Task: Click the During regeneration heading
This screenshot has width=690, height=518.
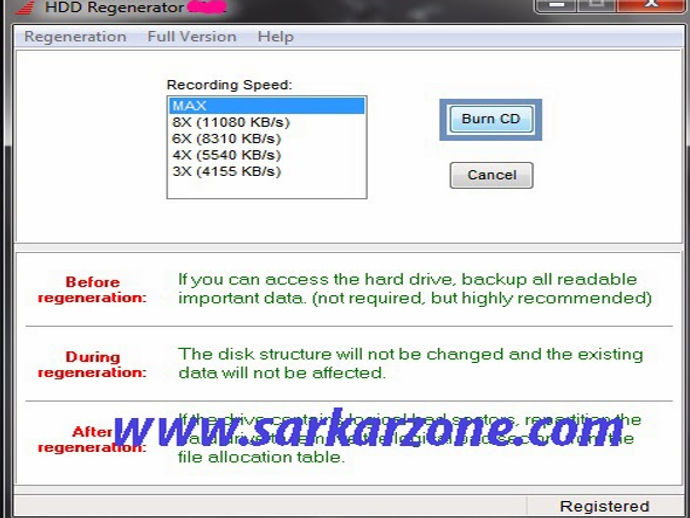Action: 92,364
